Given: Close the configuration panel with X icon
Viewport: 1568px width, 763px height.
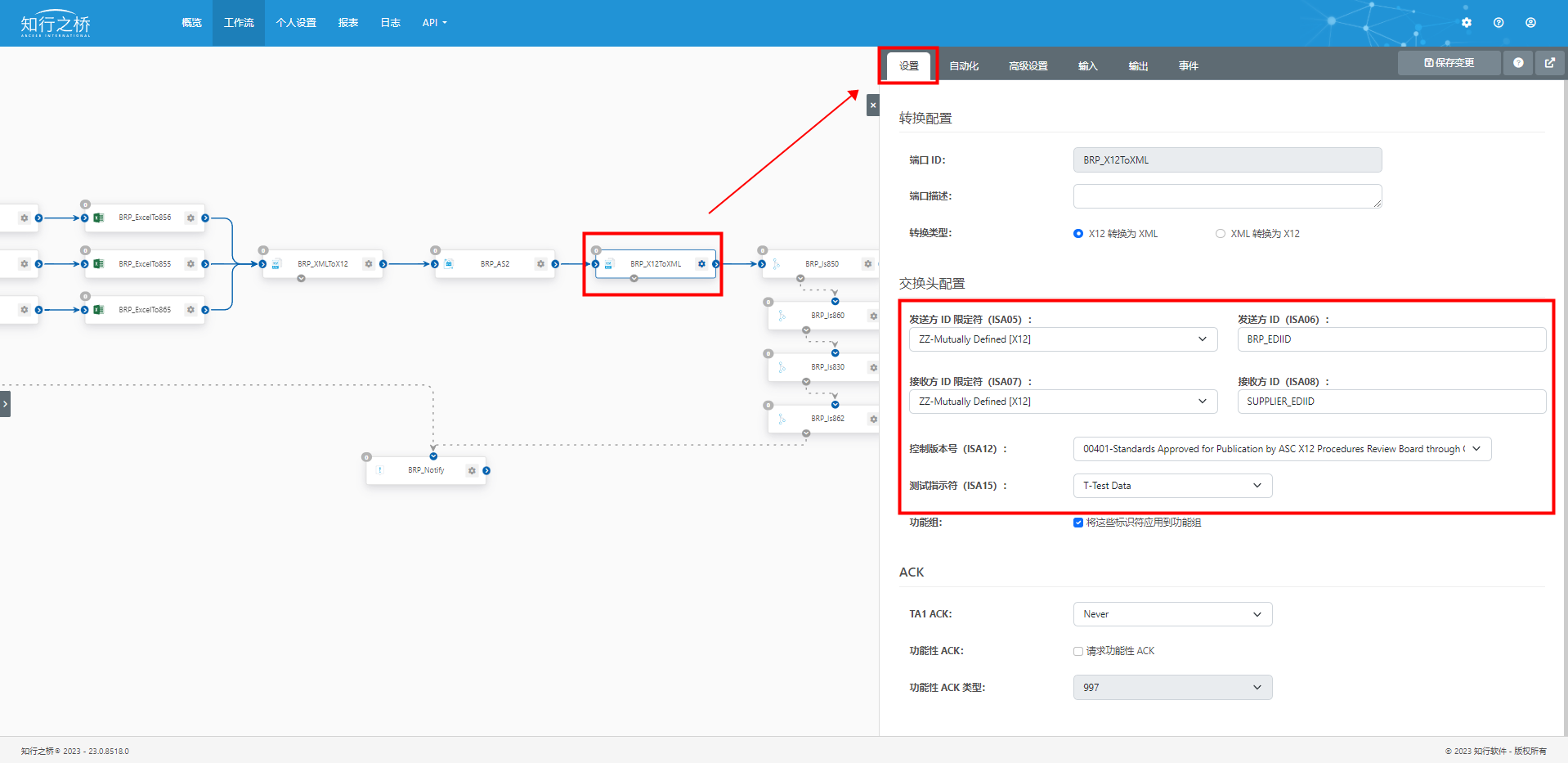Looking at the screenshot, I should tap(872, 105).
